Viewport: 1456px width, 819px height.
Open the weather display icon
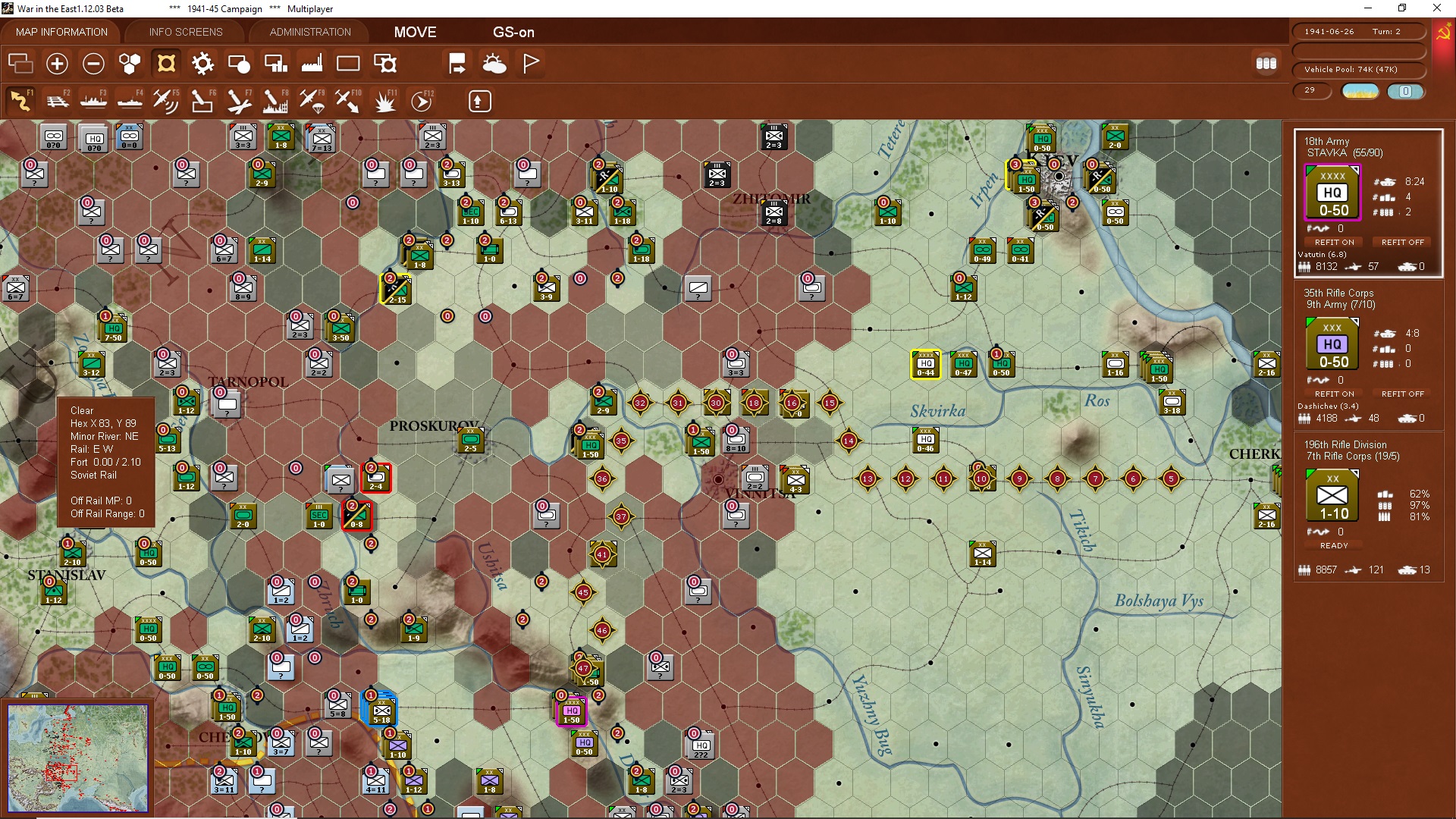click(494, 64)
